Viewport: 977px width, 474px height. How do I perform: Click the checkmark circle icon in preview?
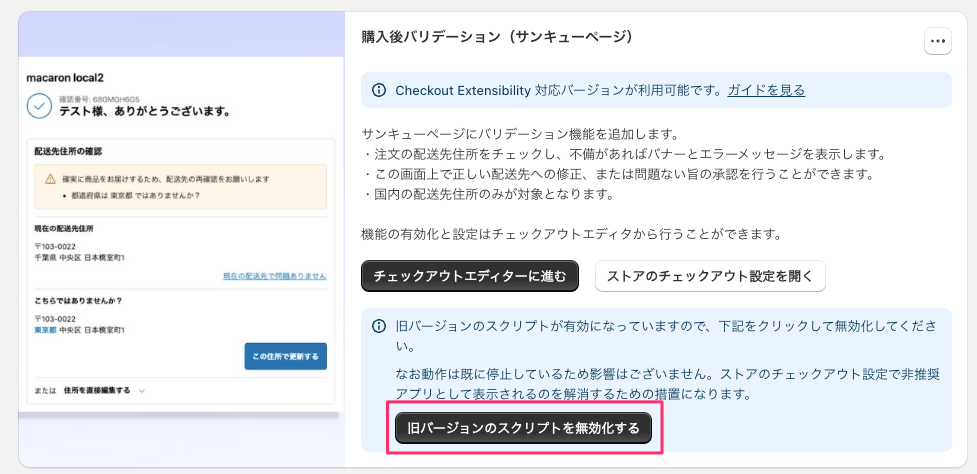(x=40, y=105)
